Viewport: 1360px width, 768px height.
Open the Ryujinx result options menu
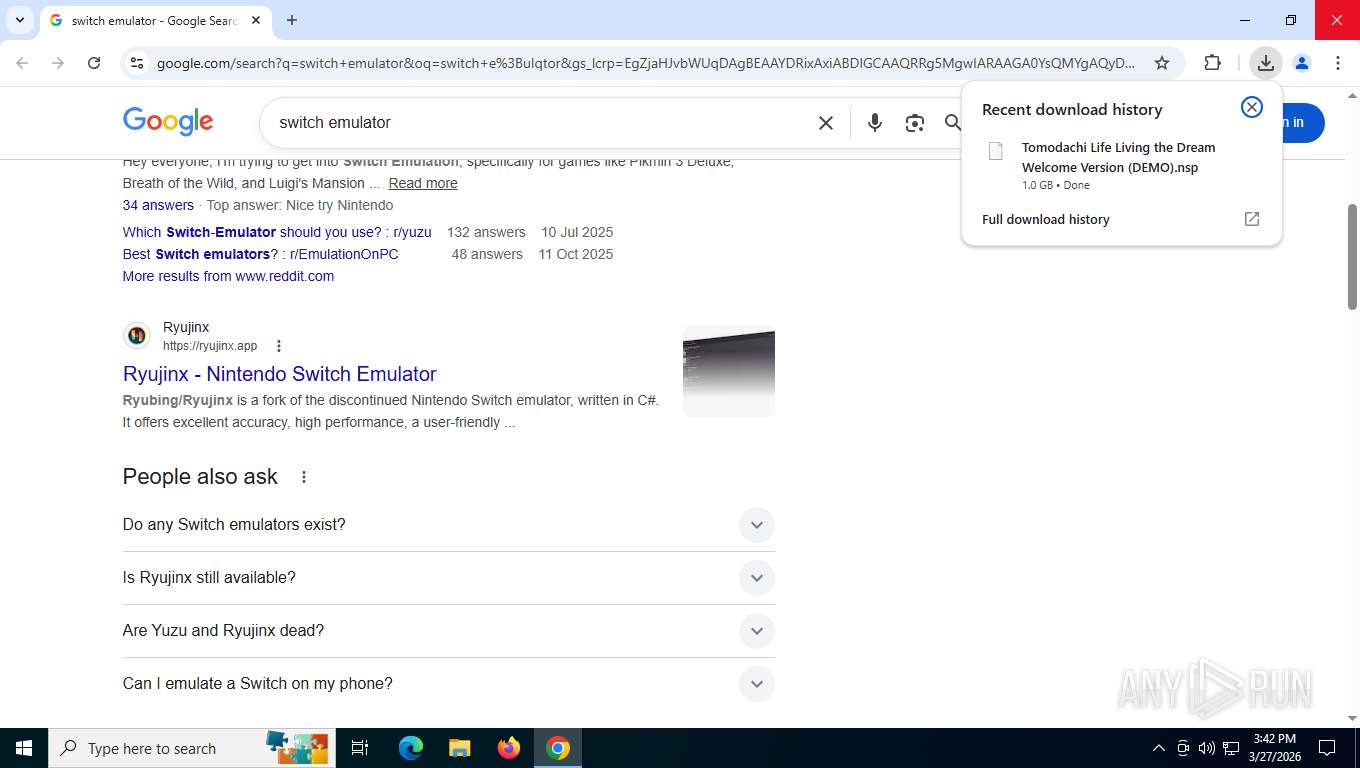[x=279, y=346]
